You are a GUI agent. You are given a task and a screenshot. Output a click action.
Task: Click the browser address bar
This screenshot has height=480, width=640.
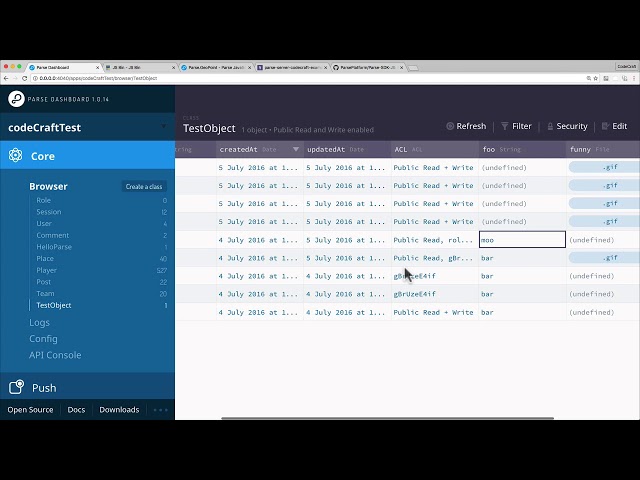[x=310, y=78]
